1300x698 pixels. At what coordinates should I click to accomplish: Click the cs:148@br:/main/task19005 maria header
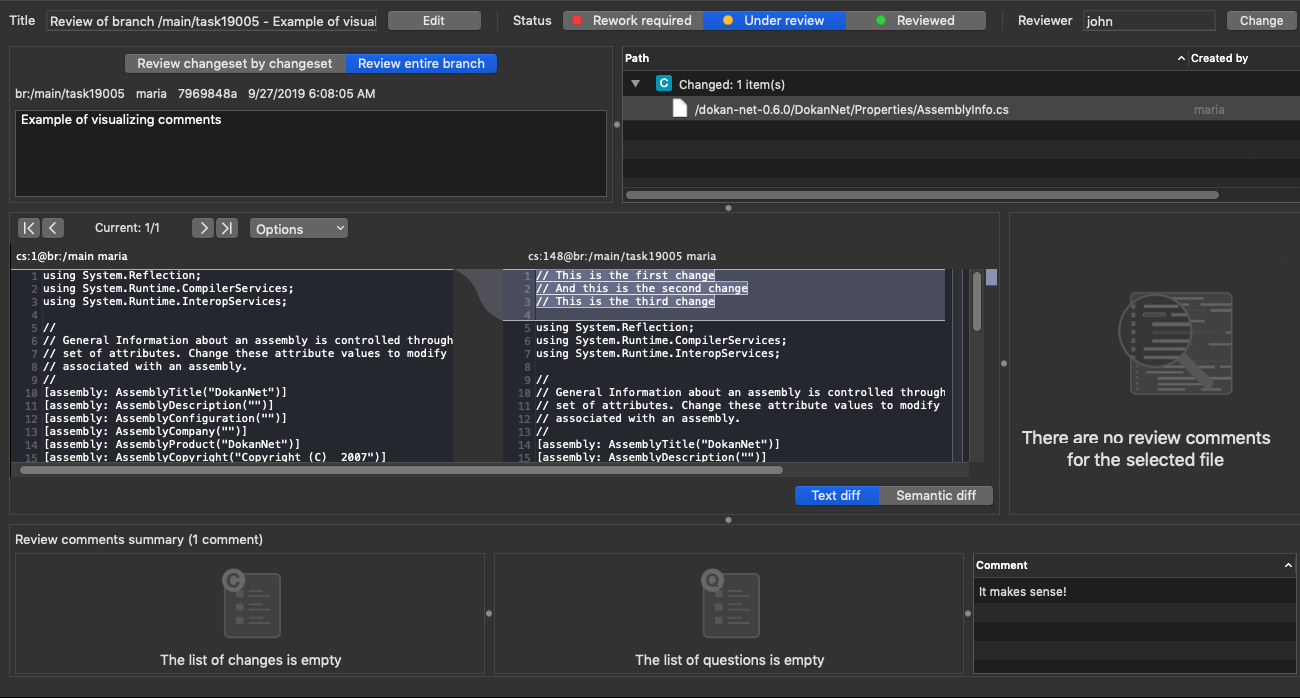click(622, 256)
